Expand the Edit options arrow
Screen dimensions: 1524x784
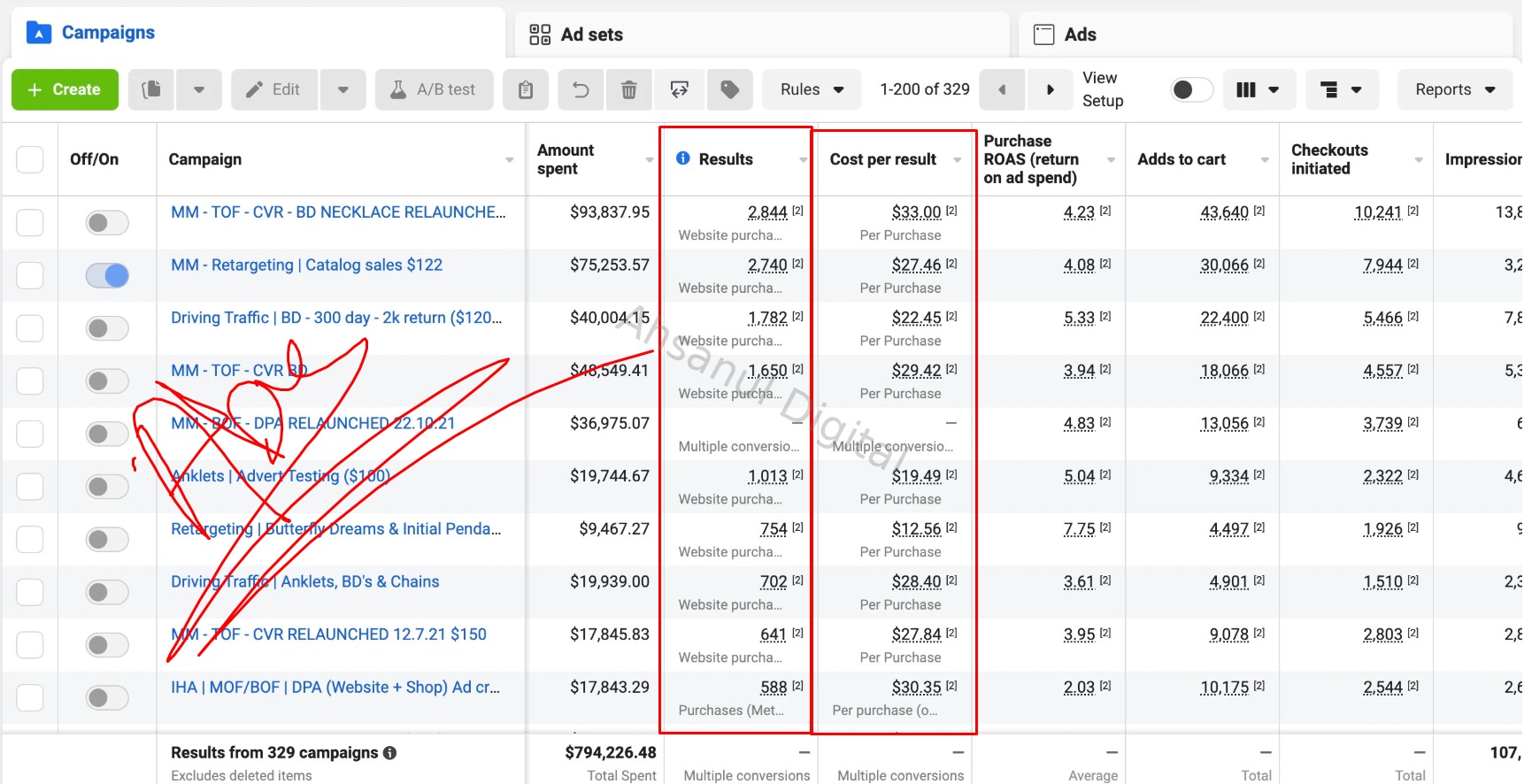343,89
